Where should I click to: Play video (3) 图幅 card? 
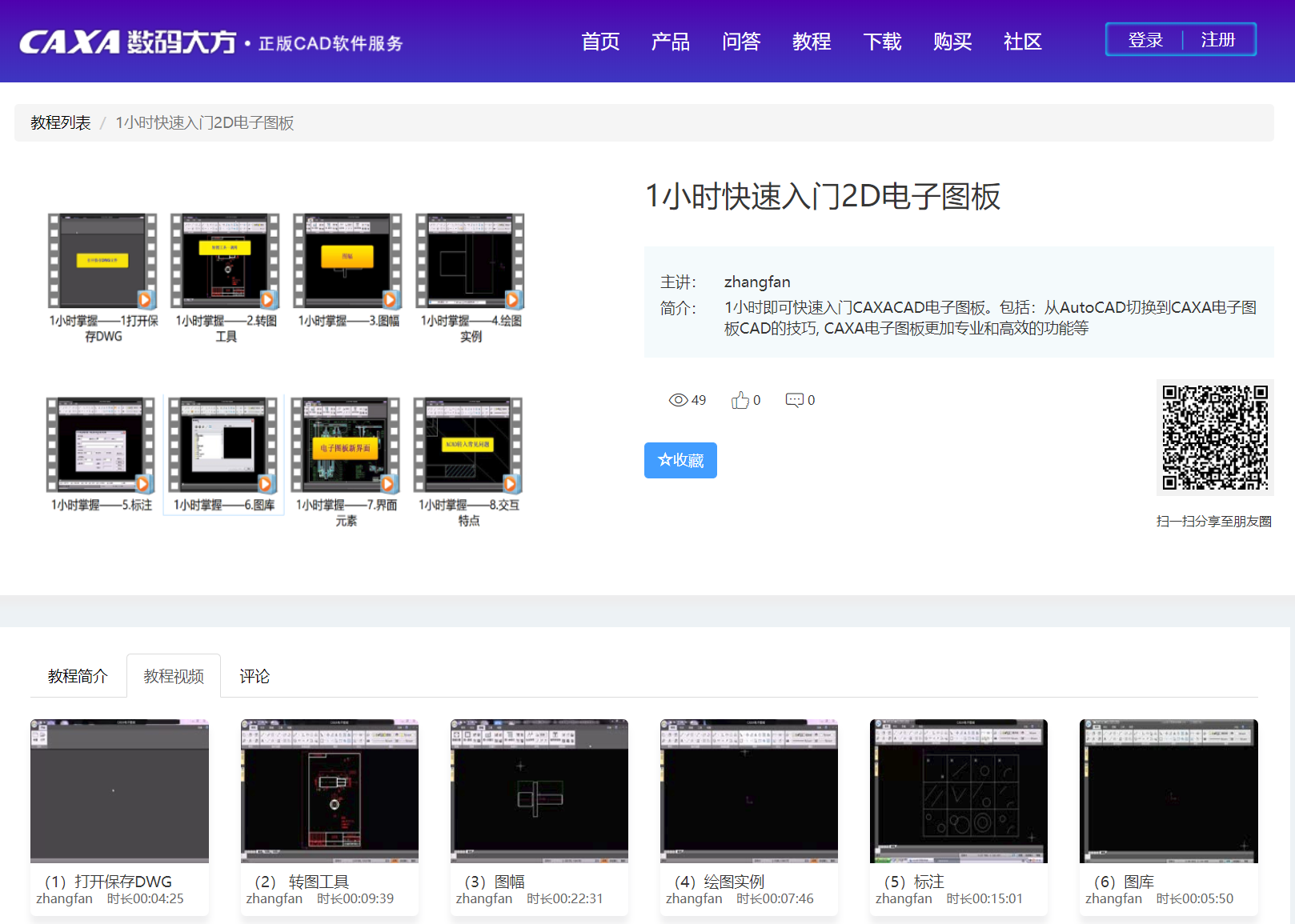pyautogui.click(x=539, y=816)
